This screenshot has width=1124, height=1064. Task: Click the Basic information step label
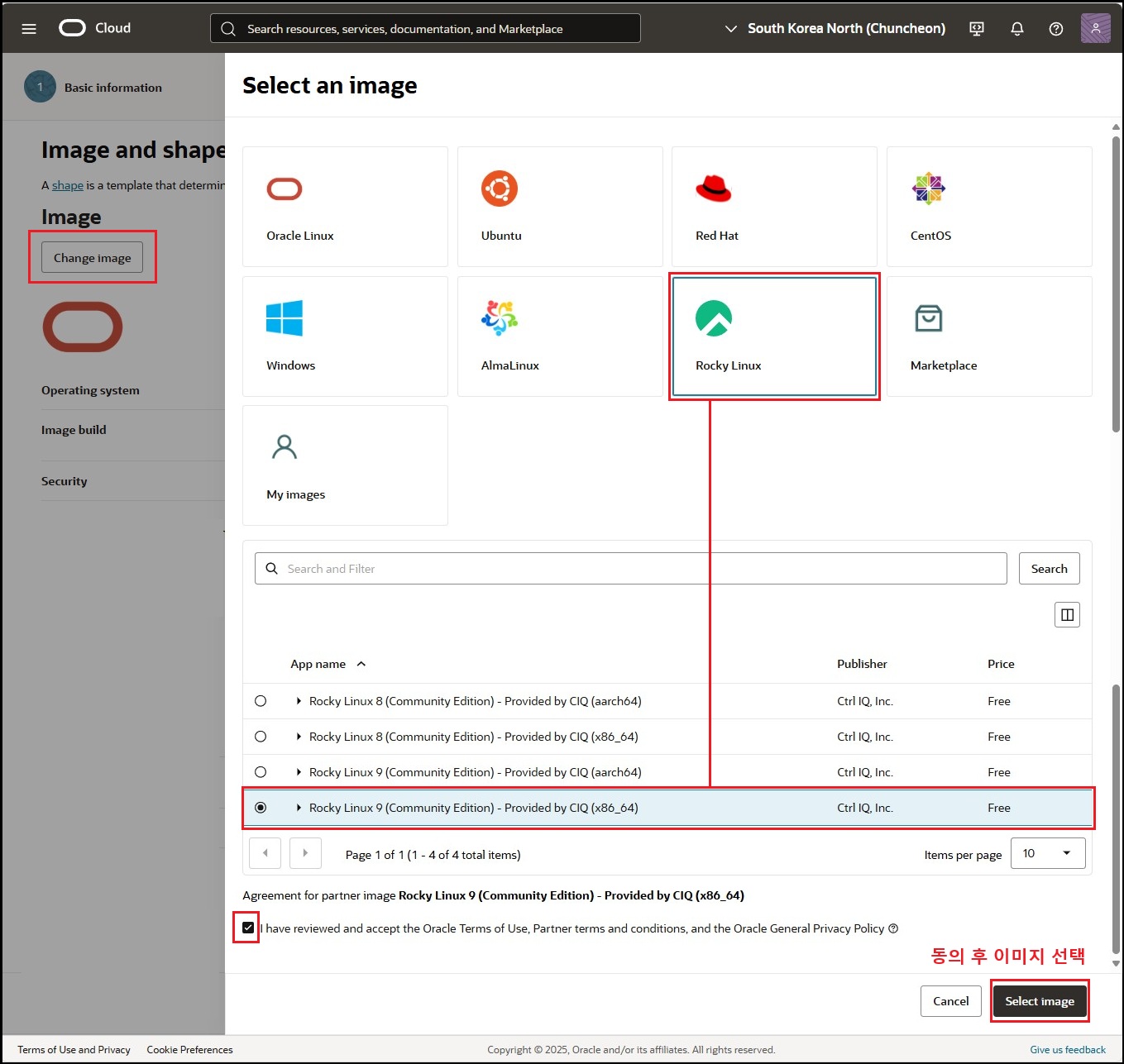point(113,88)
